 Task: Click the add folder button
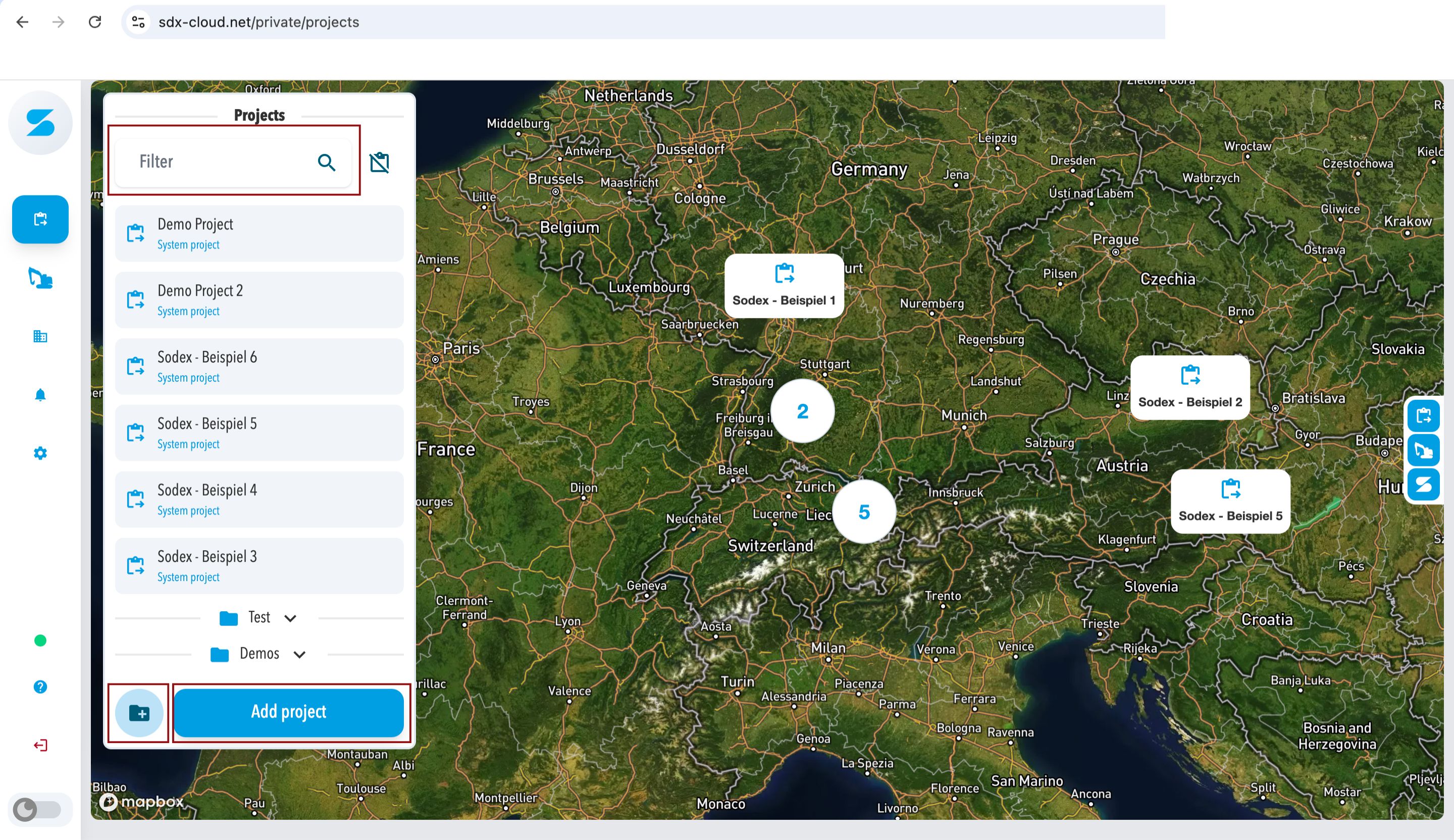(139, 713)
